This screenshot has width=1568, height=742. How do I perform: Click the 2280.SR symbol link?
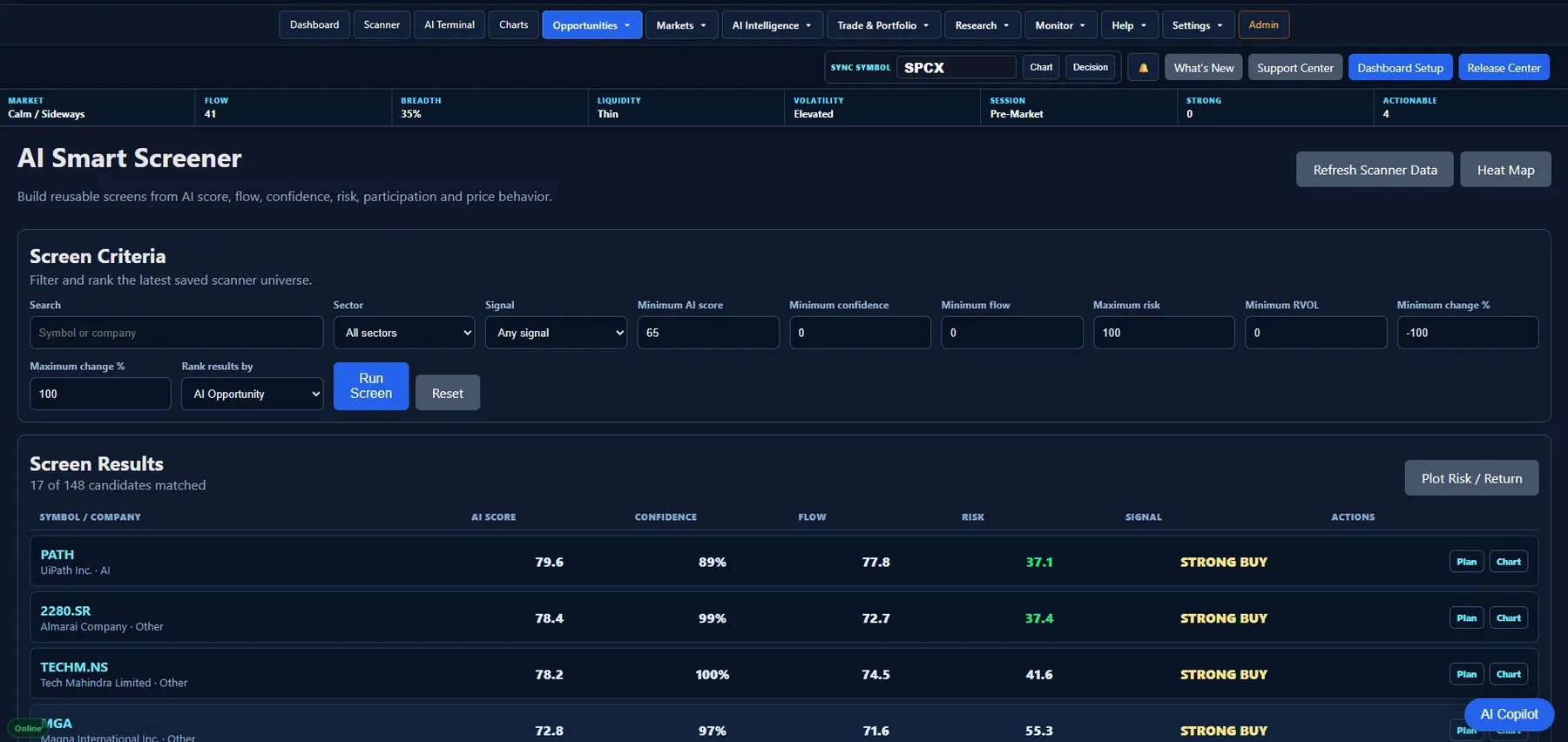coord(65,611)
